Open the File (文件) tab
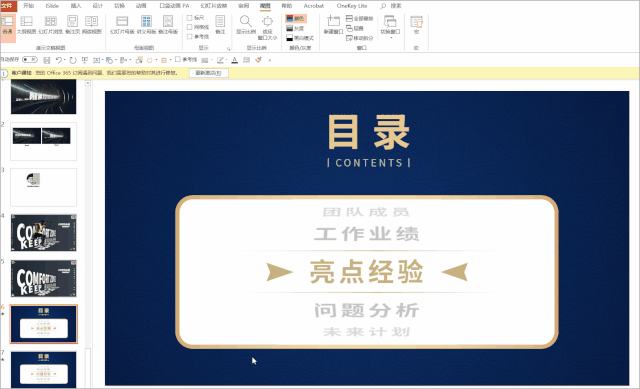This screenshot has width=640, height=389. point(8,6)
